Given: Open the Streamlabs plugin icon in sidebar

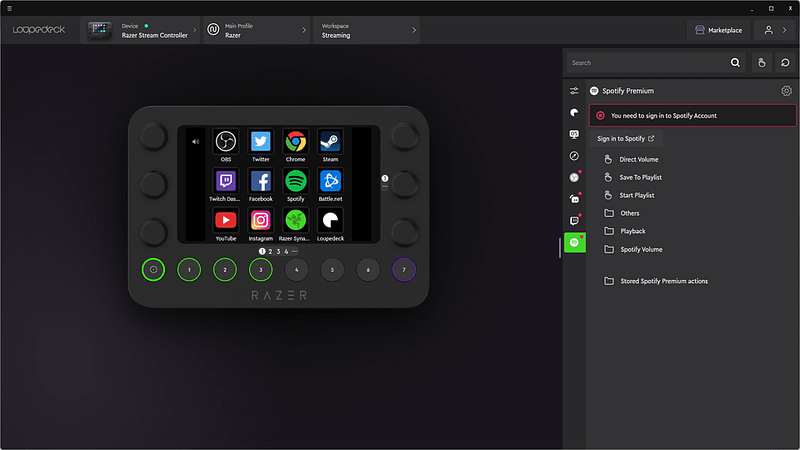Looking at the screenshot, I should pos(574,199).
